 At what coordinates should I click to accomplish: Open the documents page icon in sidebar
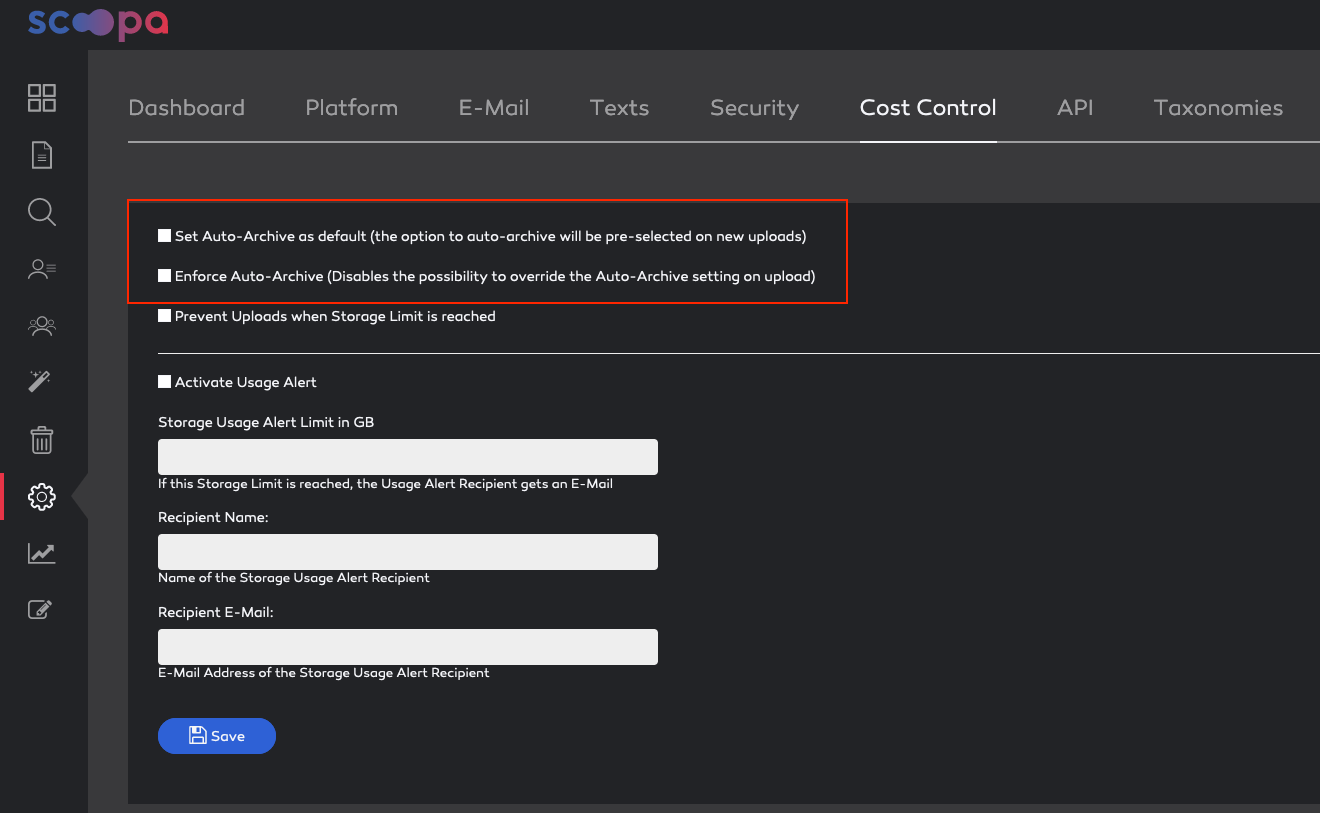tap(42, 155)
